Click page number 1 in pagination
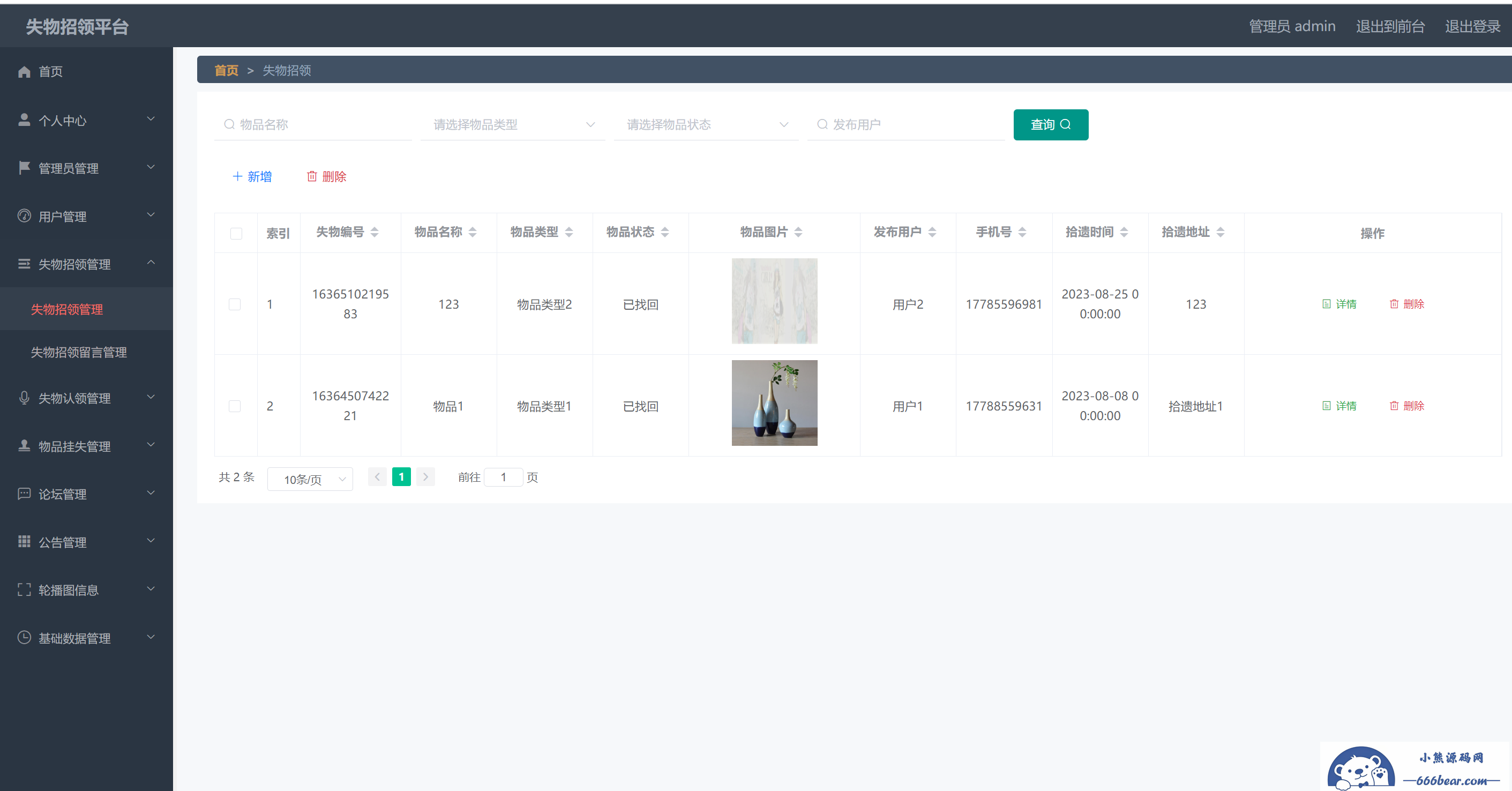 point(401,477)
